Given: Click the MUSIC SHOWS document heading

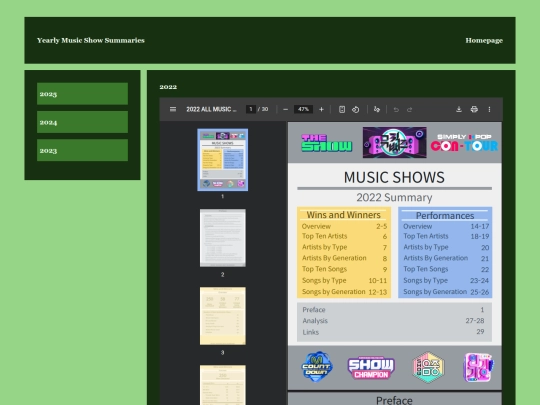Looking at the screenshot, I should coord(394,177).
